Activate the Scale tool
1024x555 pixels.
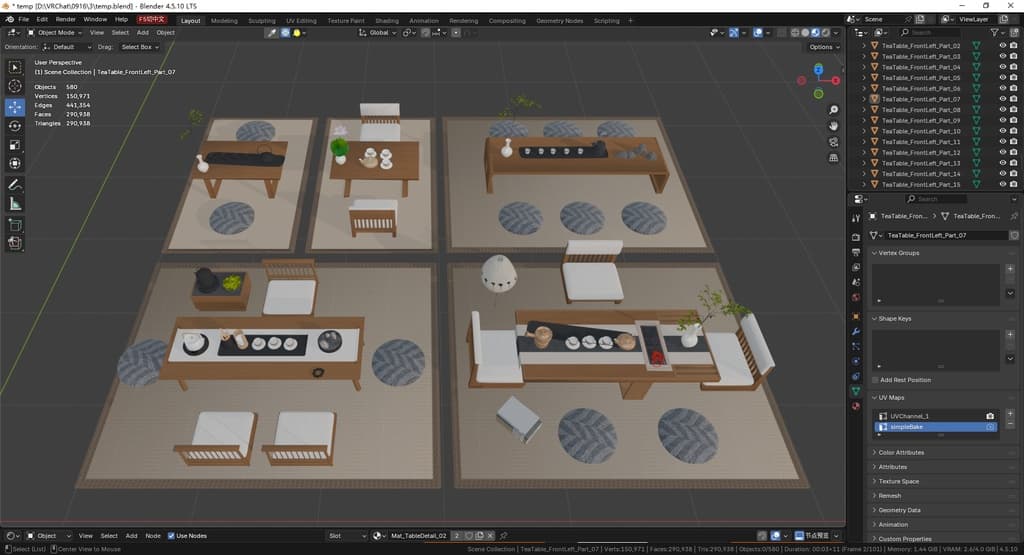14,145
